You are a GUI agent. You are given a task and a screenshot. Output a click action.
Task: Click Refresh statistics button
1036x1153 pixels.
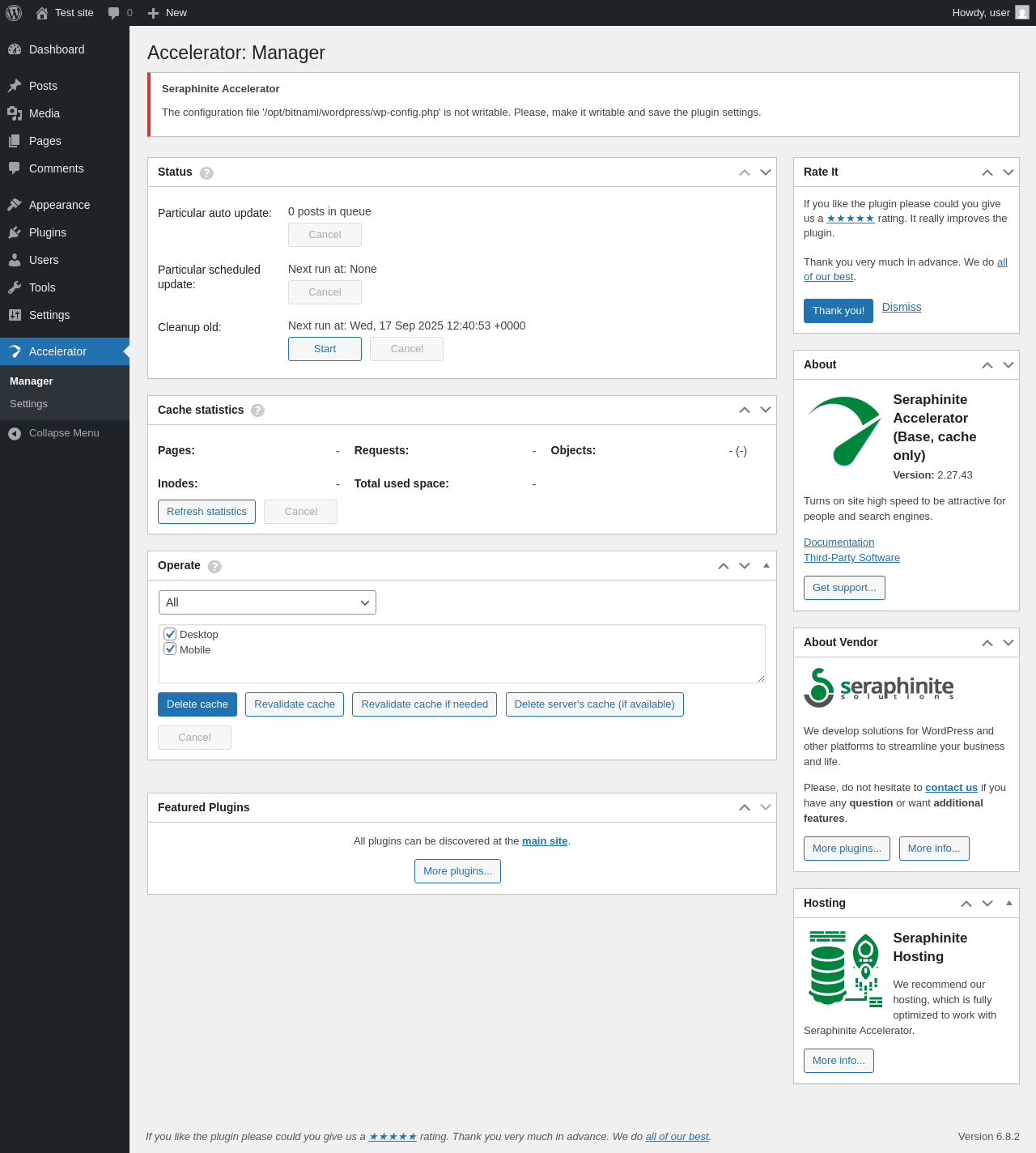[206, 512]
